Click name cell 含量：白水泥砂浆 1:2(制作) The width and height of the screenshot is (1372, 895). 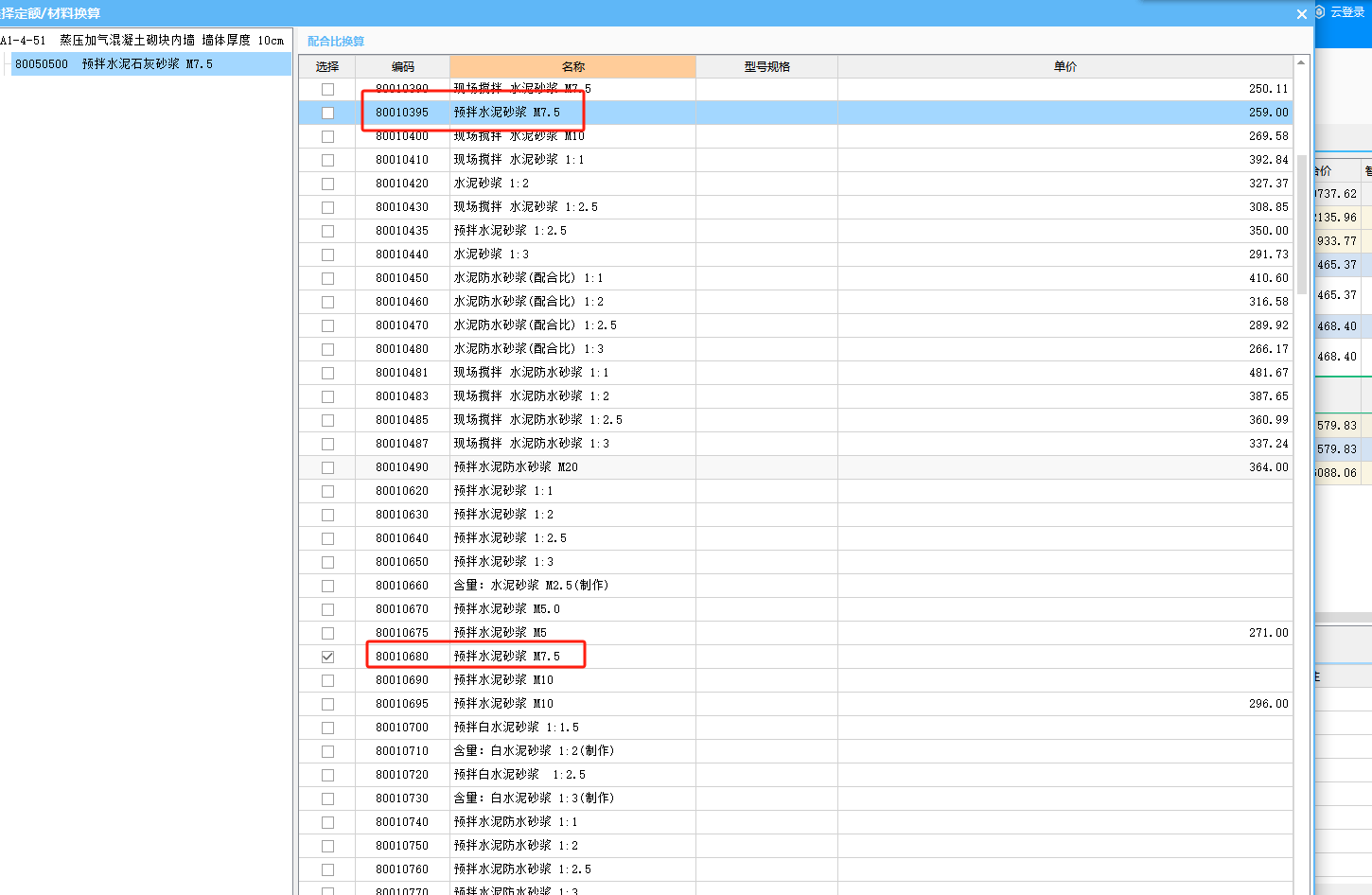(573, 751)
